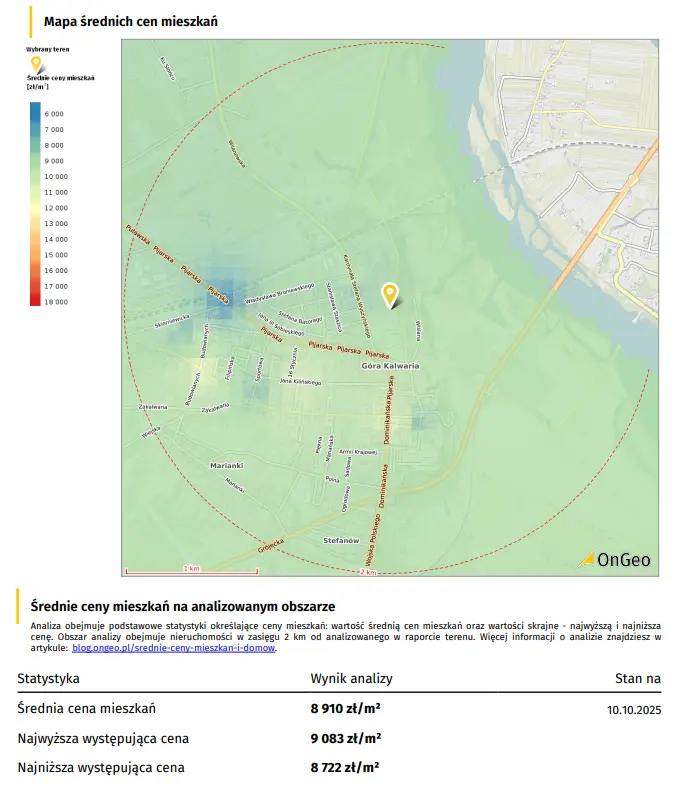Click the 'Statystyka' column header
The width and height of the screenshot is (679, 804).
48,678
